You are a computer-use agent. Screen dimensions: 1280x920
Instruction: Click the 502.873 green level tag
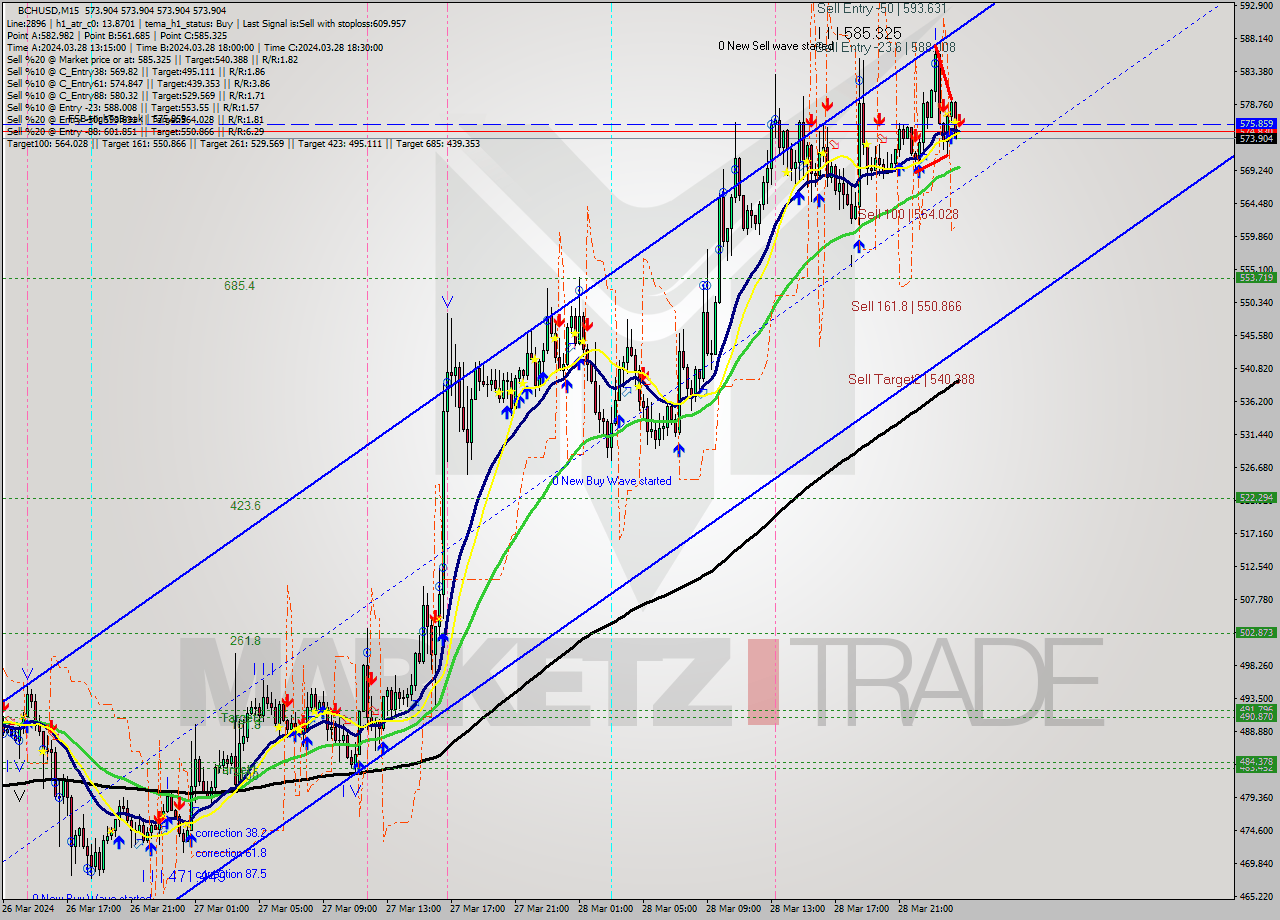coord(1256,632)
